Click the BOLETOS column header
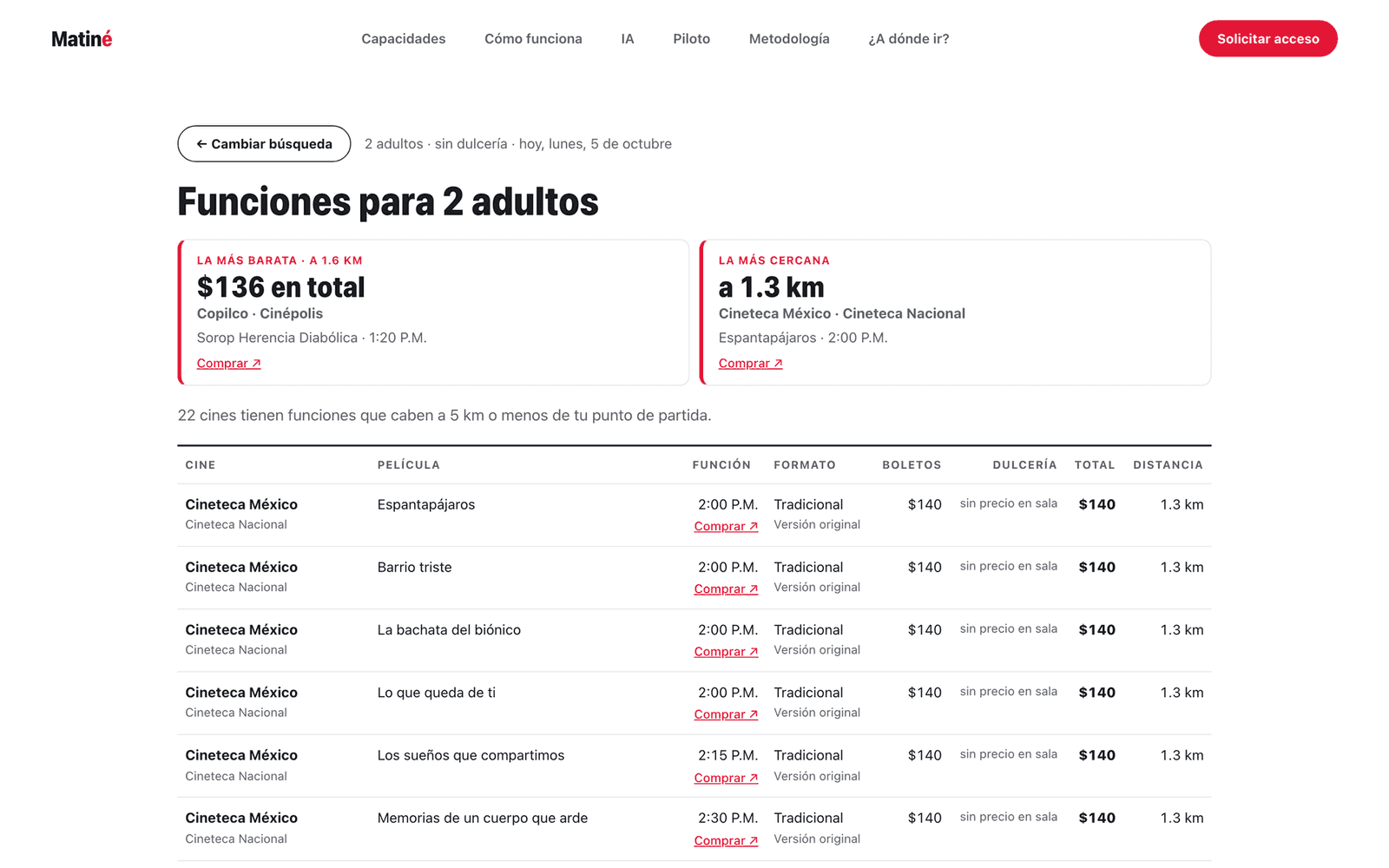1389x868 pixels. pos(912,465)
